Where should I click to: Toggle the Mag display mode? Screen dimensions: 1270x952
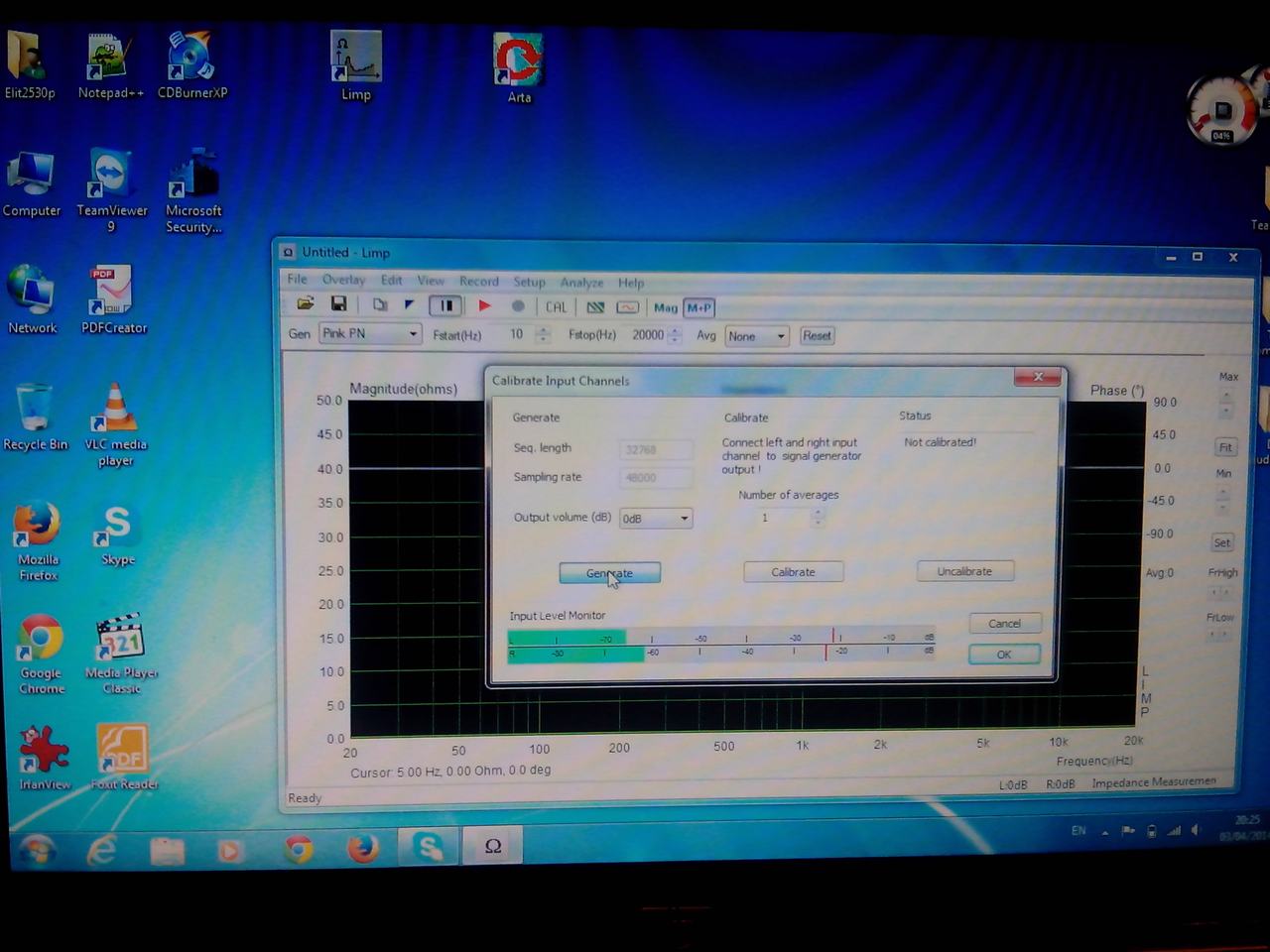(x=666, y=308)
